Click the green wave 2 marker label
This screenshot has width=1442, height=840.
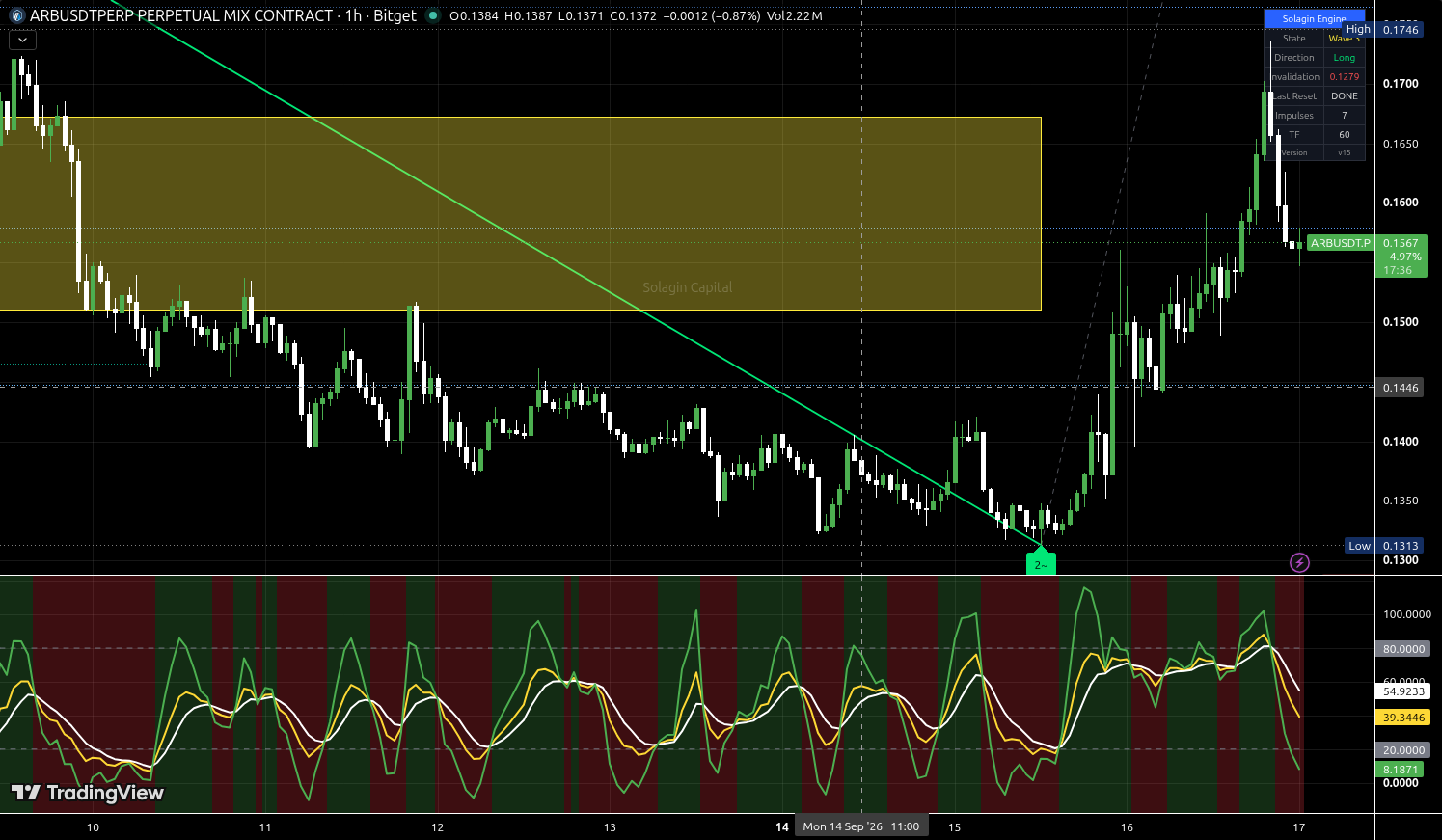pyautogui.click(x=1041, y=562)
